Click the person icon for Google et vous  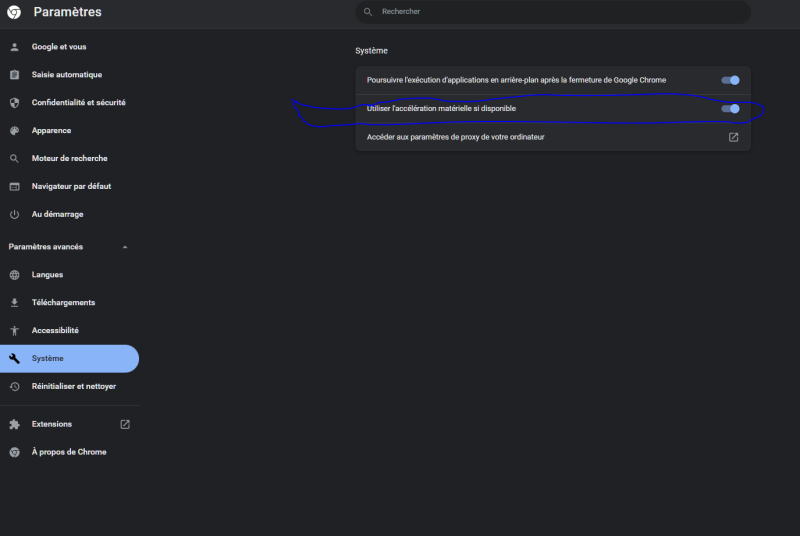pyautogui.click(x=14, y=47)
